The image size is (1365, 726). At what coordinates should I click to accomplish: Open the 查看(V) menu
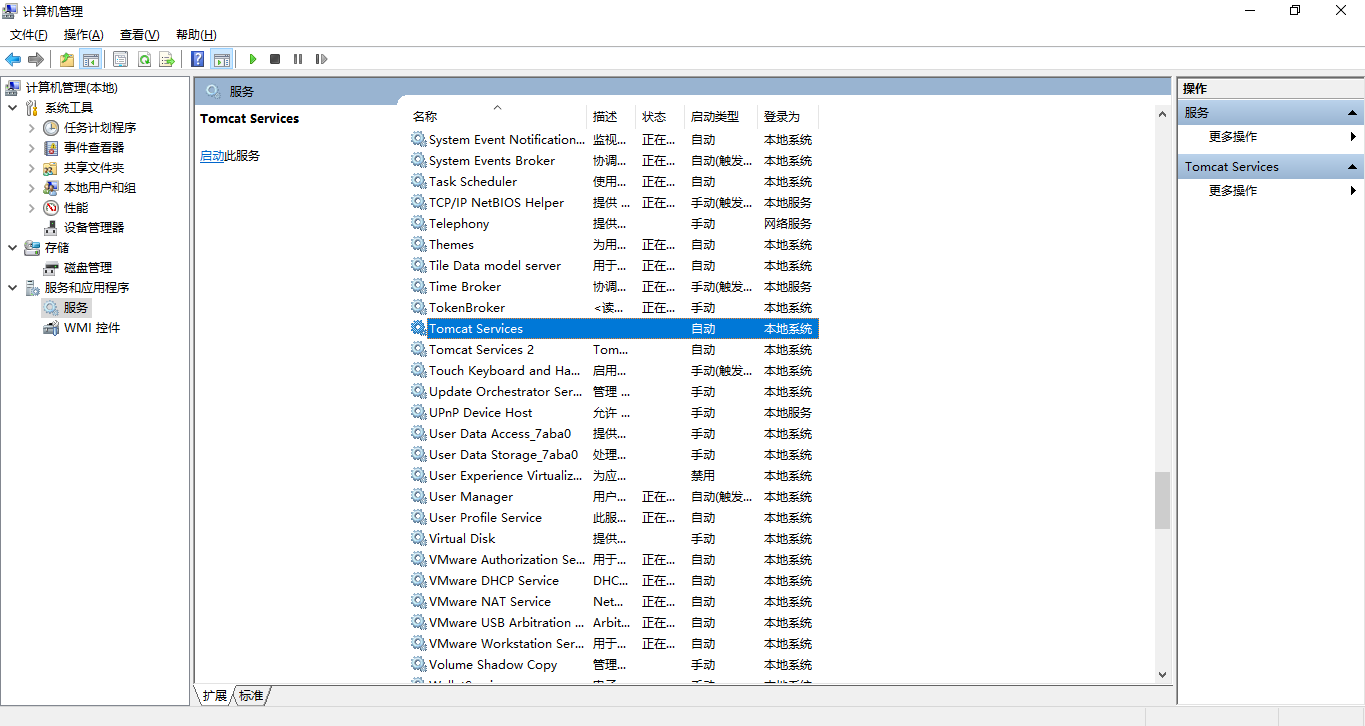tap(139, 35)
